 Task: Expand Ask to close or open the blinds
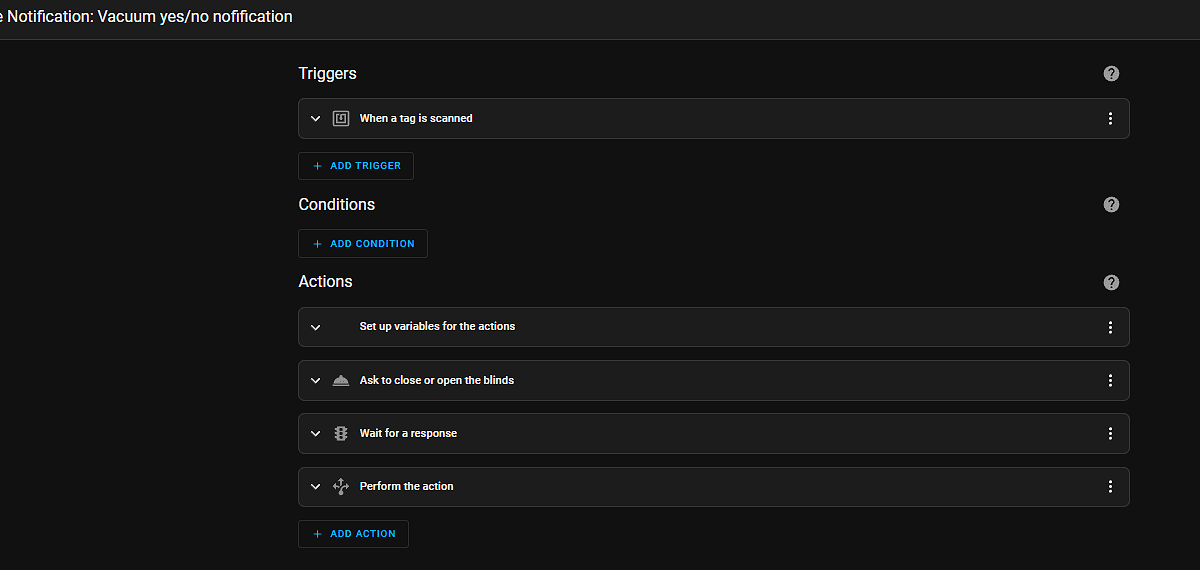click(315, 380)
